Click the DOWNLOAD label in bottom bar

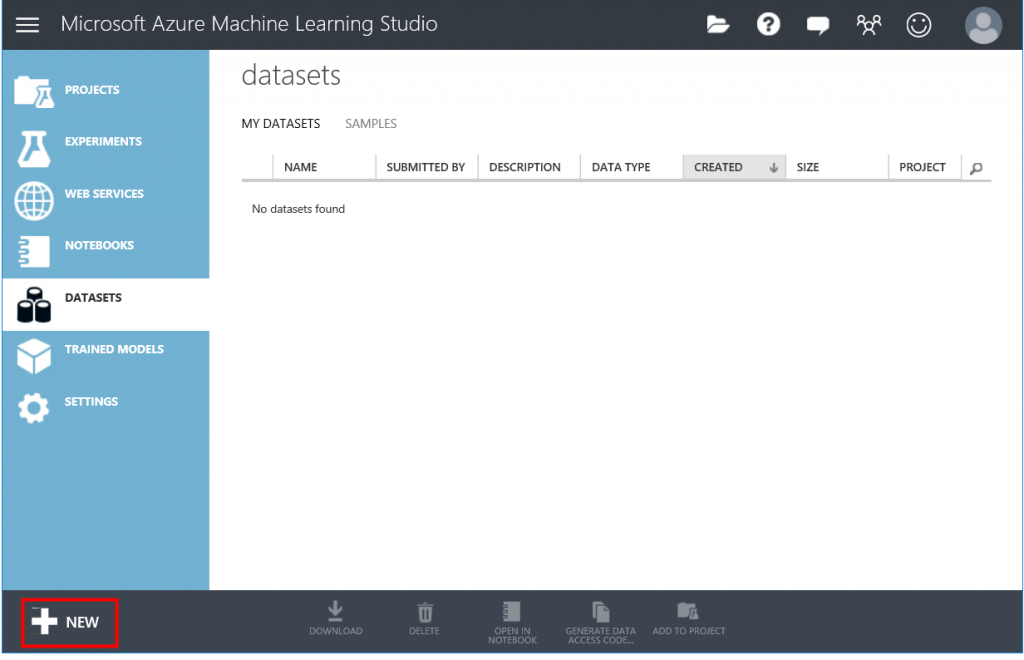coord(336,631)
